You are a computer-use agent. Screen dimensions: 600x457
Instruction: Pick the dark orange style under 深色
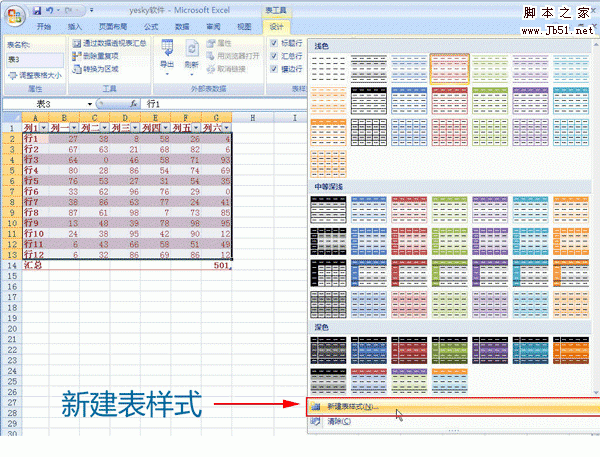(571, 350)
